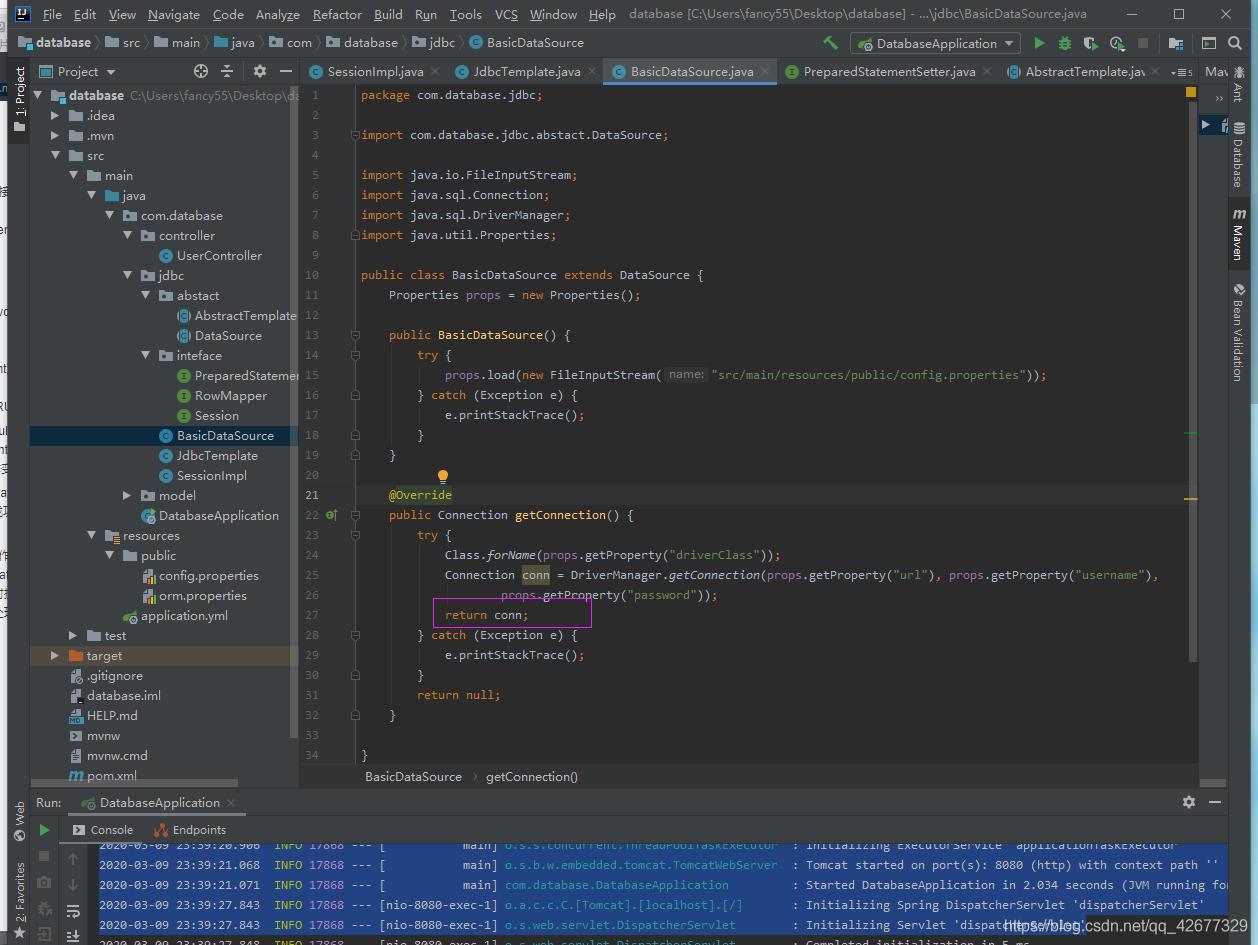The width and height of the screenshot is (1258, 945).
Task: Start debugging with the bug icon
Action: click(x=1064, y=43)
